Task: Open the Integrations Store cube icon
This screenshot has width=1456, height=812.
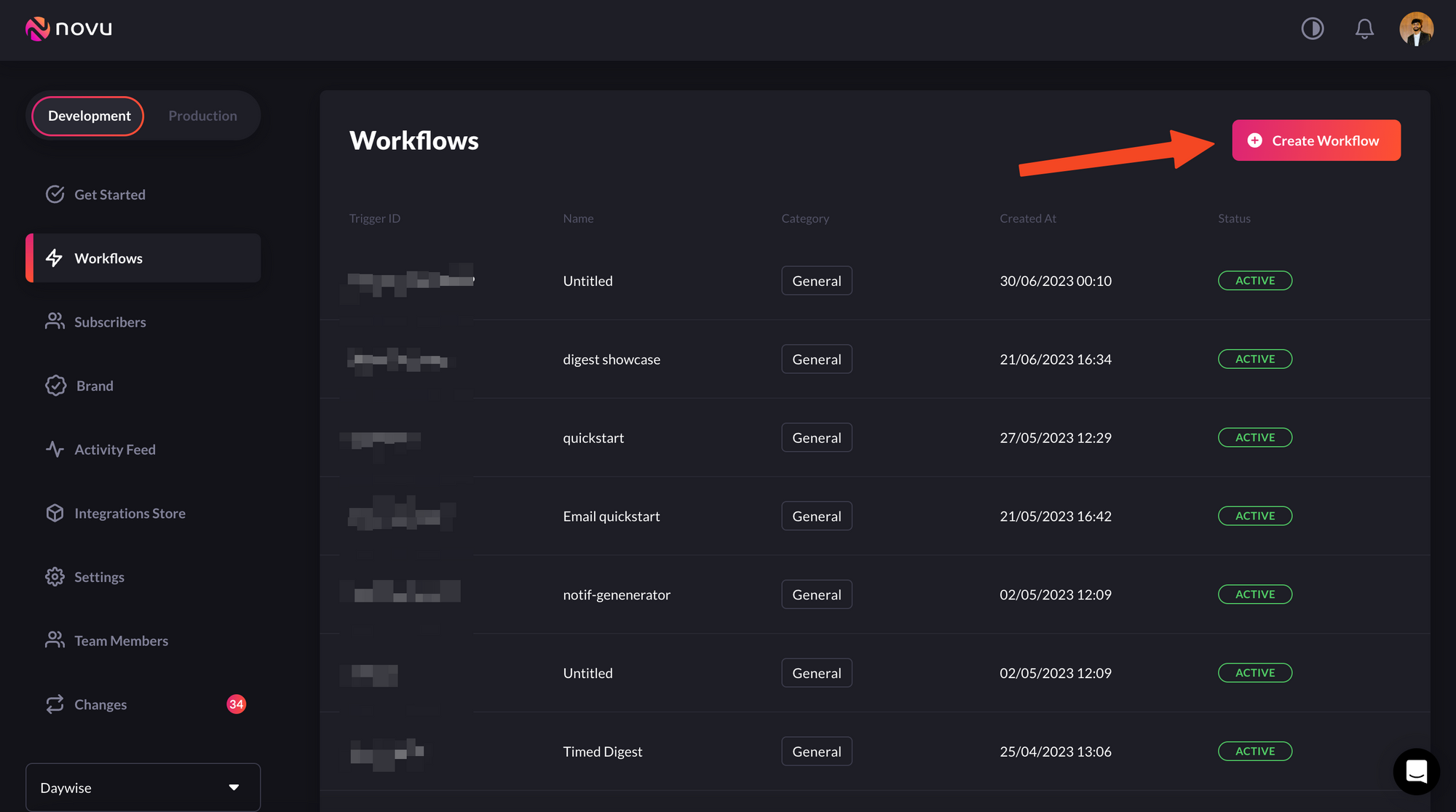Action: (x=55, y=513)
